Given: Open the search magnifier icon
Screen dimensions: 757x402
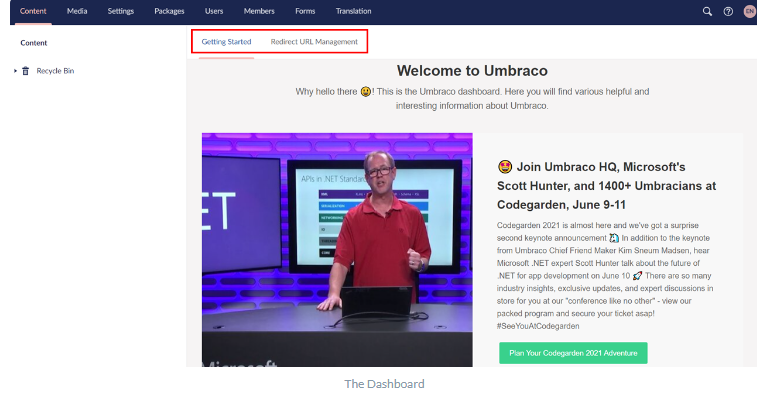Looking at the screenshot, I should 707,12.
